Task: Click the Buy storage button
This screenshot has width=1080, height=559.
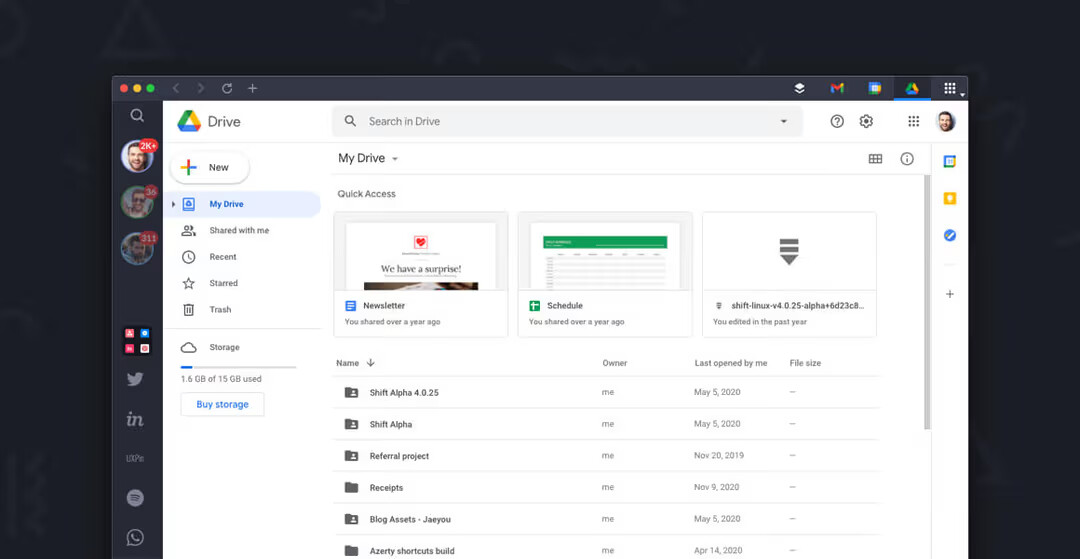Action: (222, 404)
